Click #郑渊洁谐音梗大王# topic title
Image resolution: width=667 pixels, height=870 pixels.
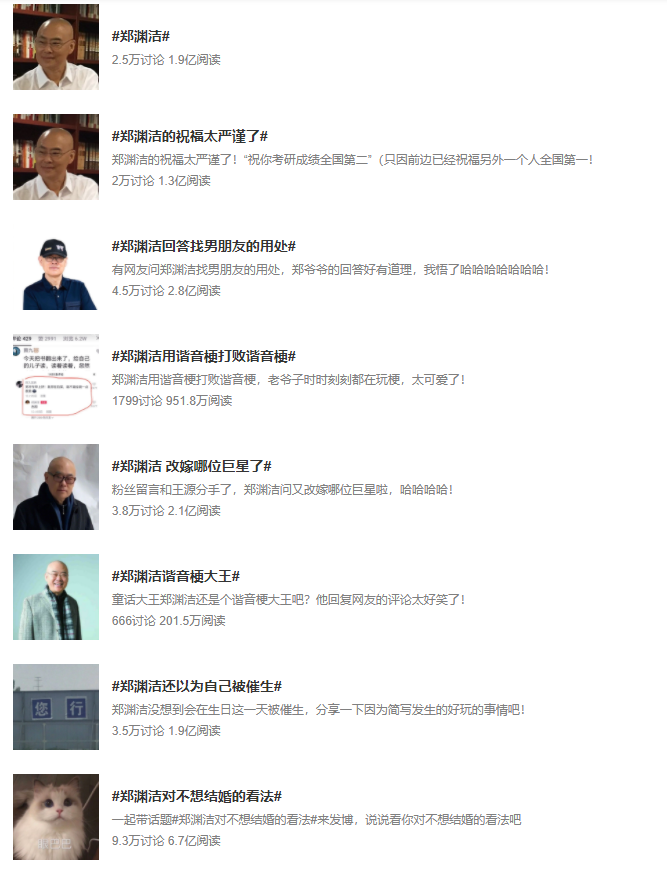tap(176, 576)
